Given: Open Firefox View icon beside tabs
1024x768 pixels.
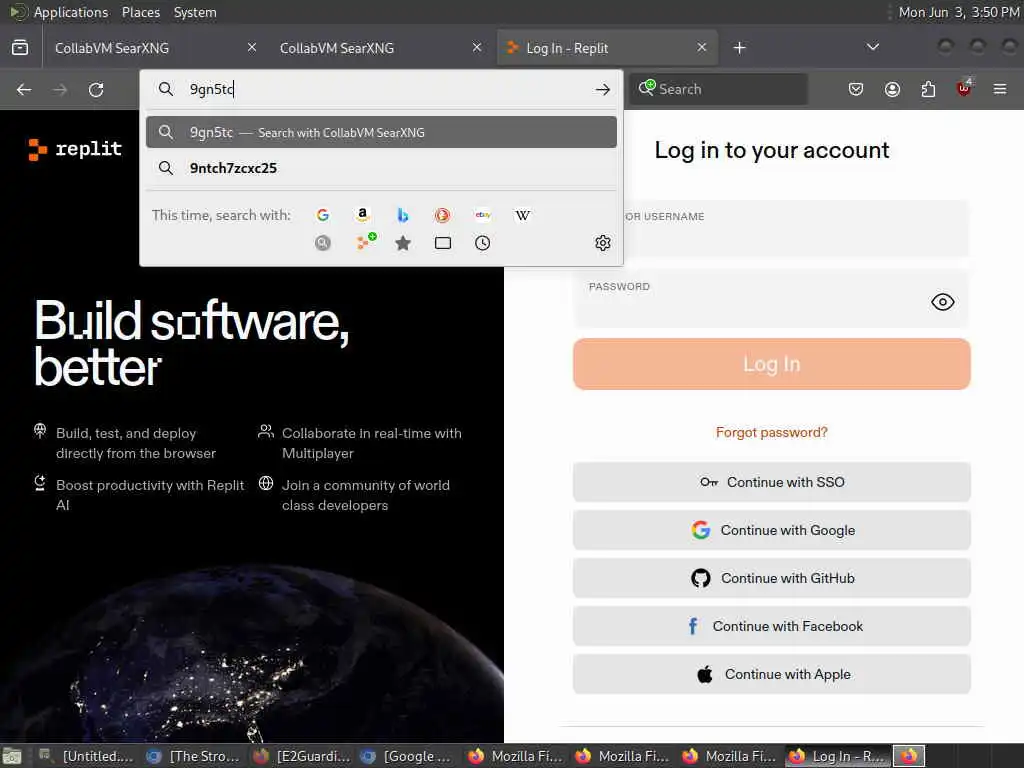Looking at the screenshot, I should (x=20, y=48).
